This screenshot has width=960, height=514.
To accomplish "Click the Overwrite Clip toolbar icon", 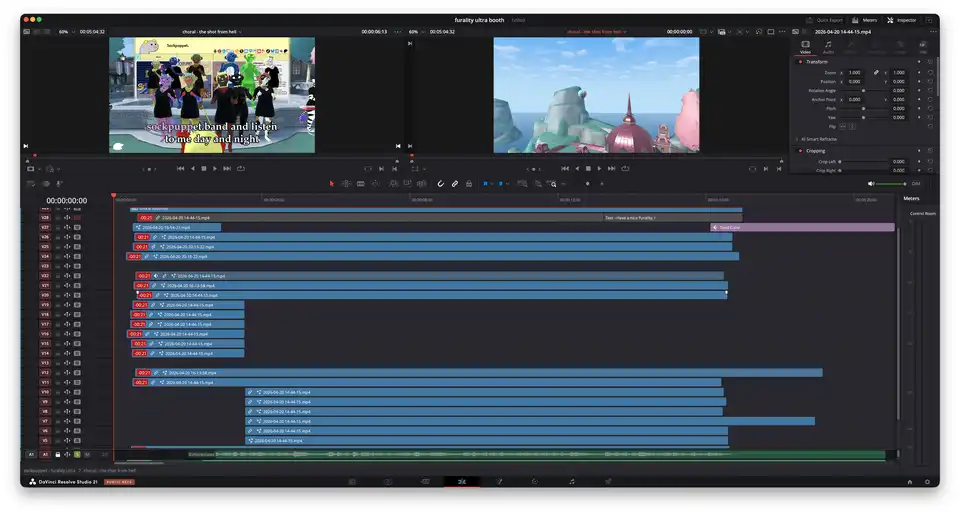I will (407, 184).
